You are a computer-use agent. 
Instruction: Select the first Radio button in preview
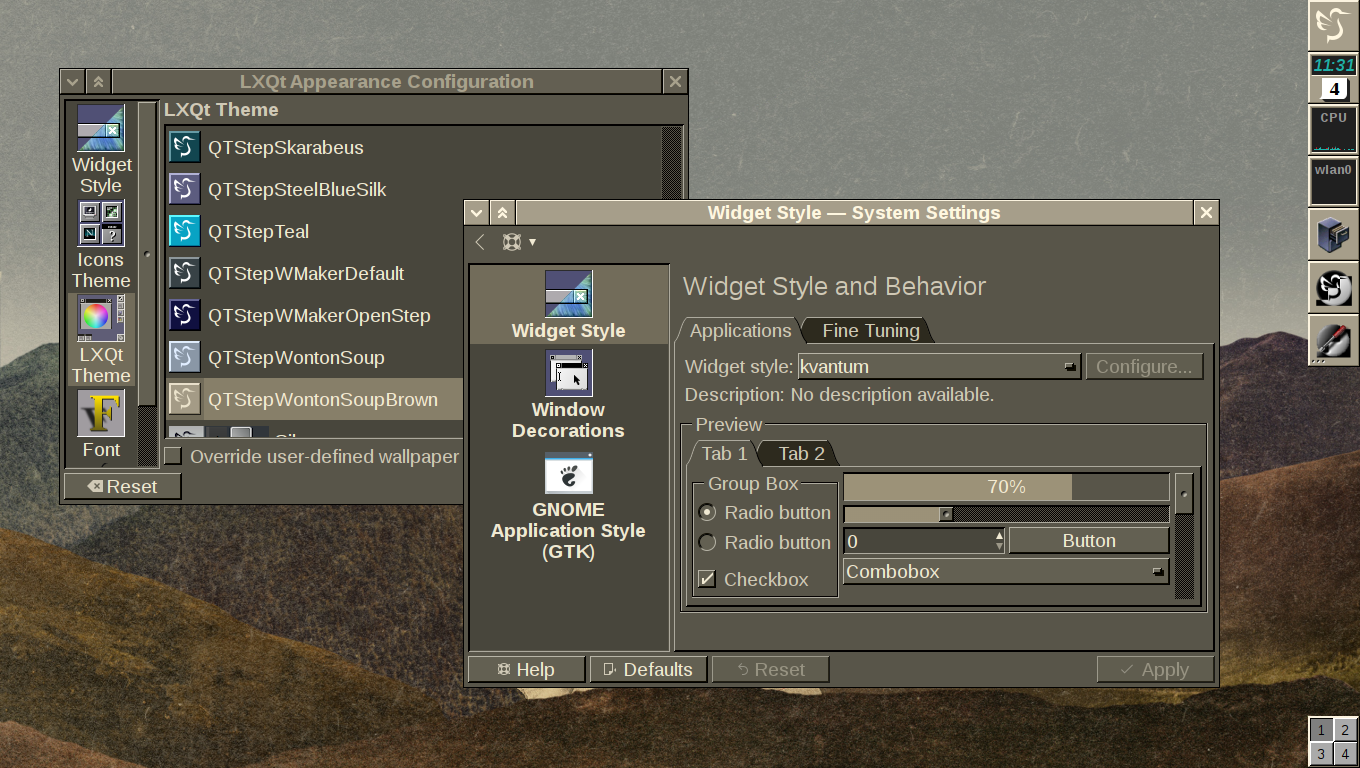[x=707, y=512]
